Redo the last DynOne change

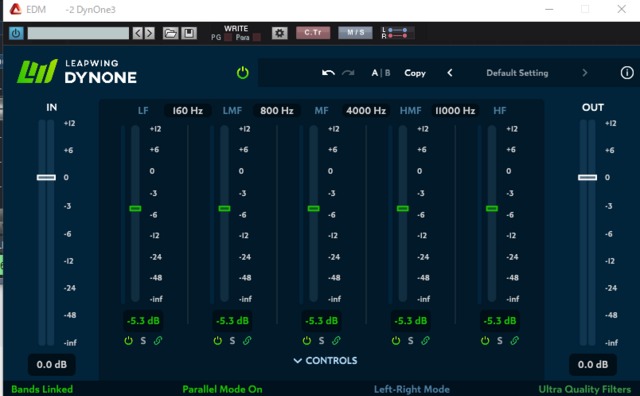pyautogui.click(x=348, y=73)
